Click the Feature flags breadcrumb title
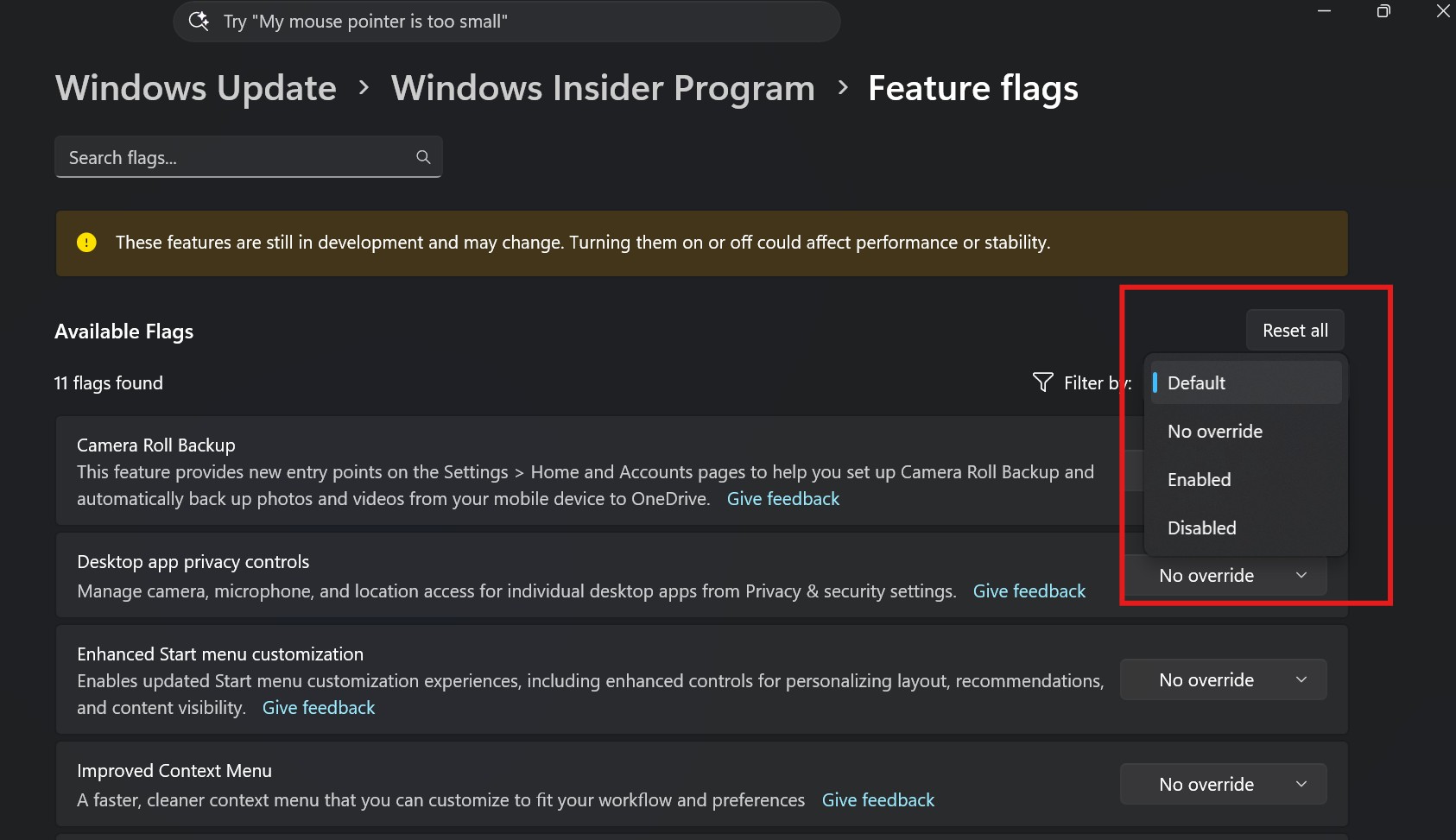This screenshot has width=1456, height=840. tap(973, 88)
